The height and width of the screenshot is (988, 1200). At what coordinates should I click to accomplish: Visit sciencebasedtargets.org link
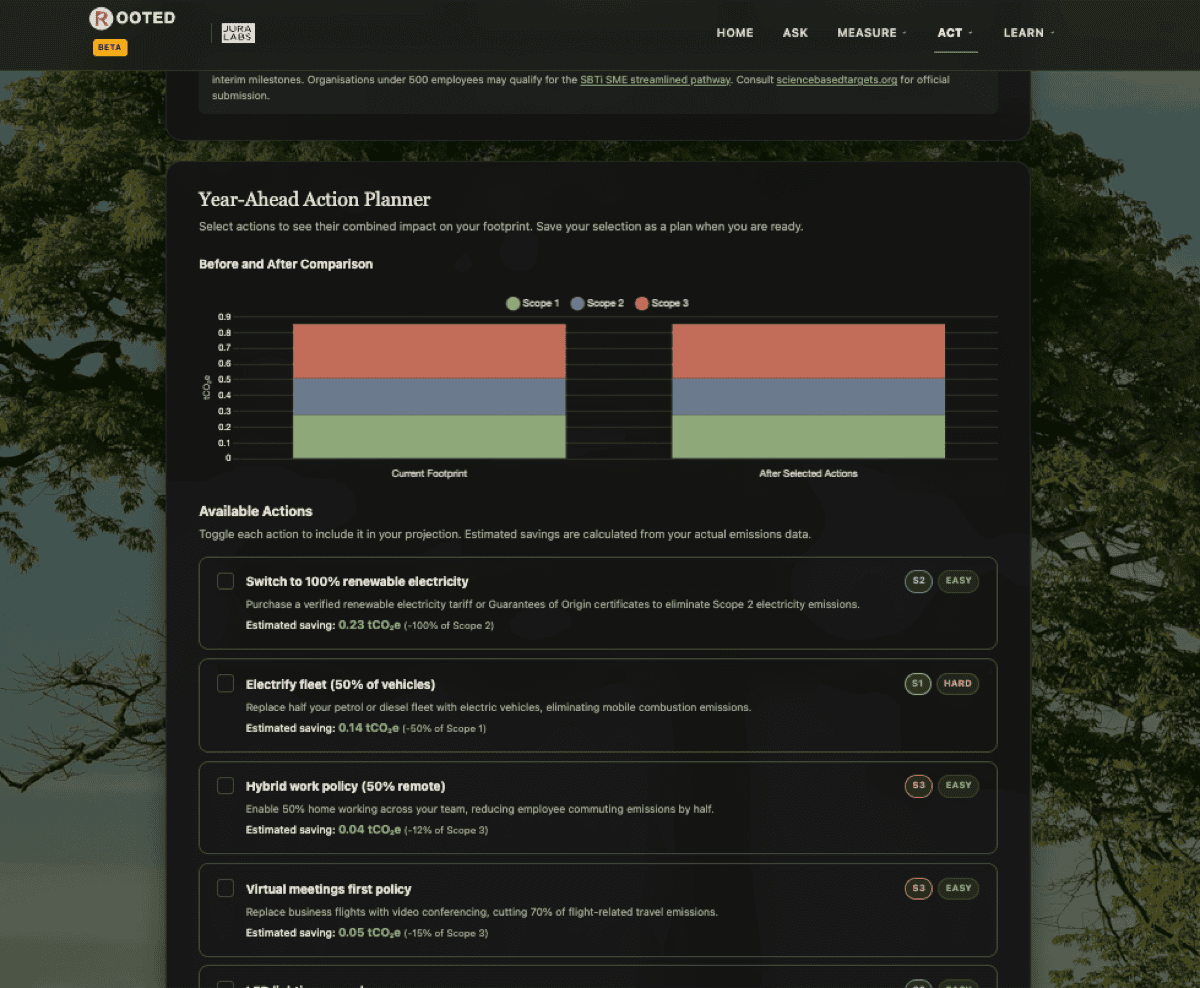(x=837, y=79)
